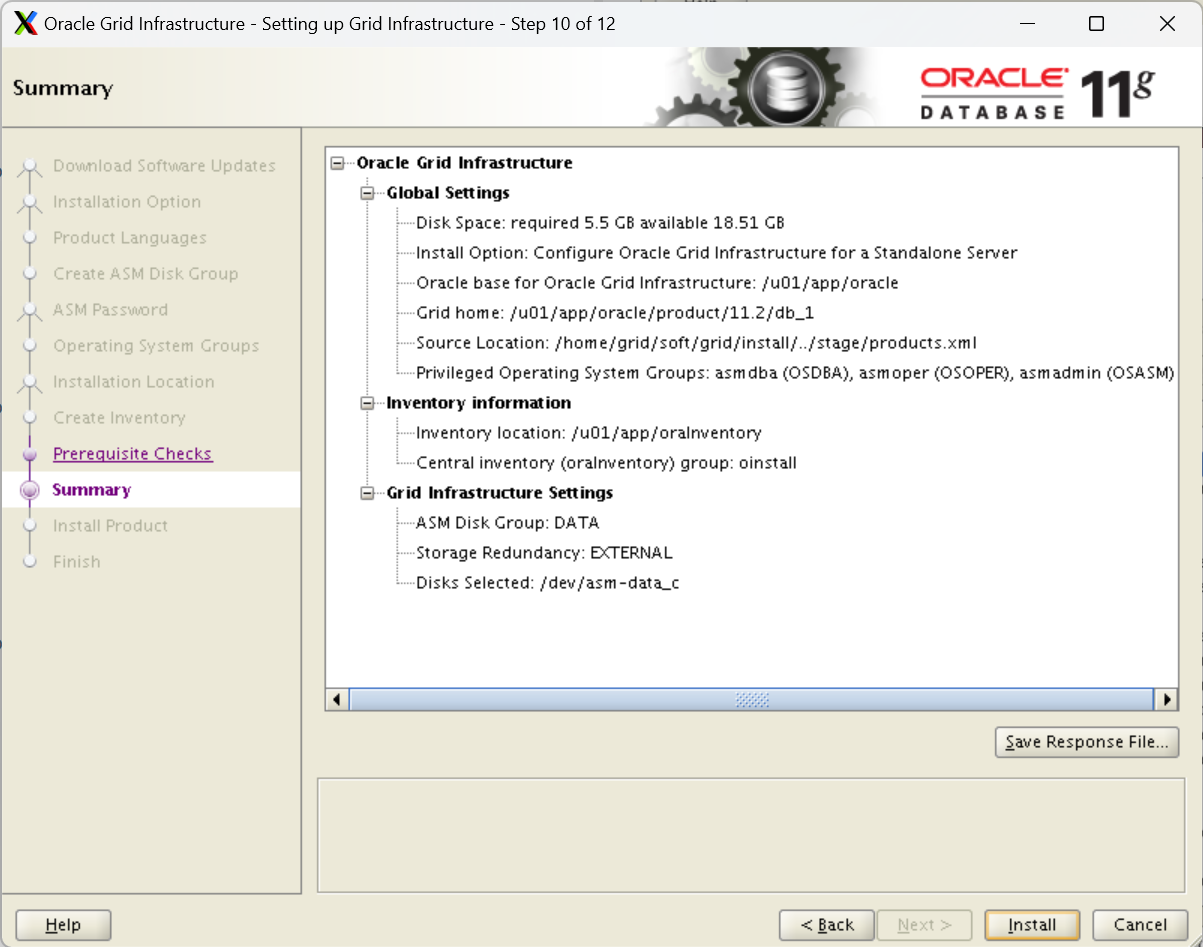This screenshot has height=947, width=1203.
Task: Select Installation Option step
Action: click(x=127, y=202)
